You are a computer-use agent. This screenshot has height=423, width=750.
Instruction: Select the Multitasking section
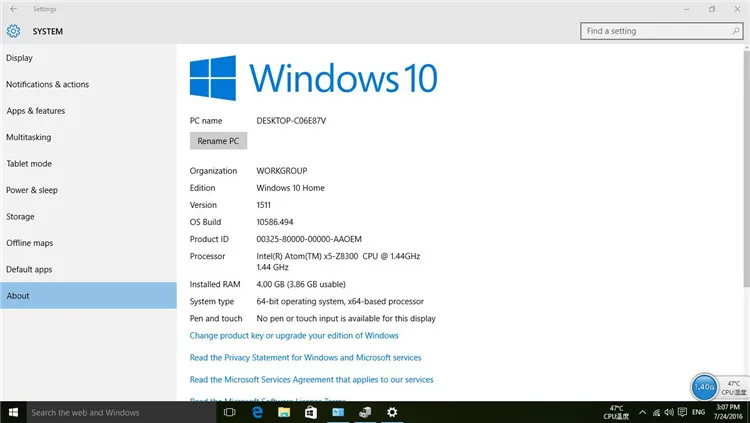(88, 137)
